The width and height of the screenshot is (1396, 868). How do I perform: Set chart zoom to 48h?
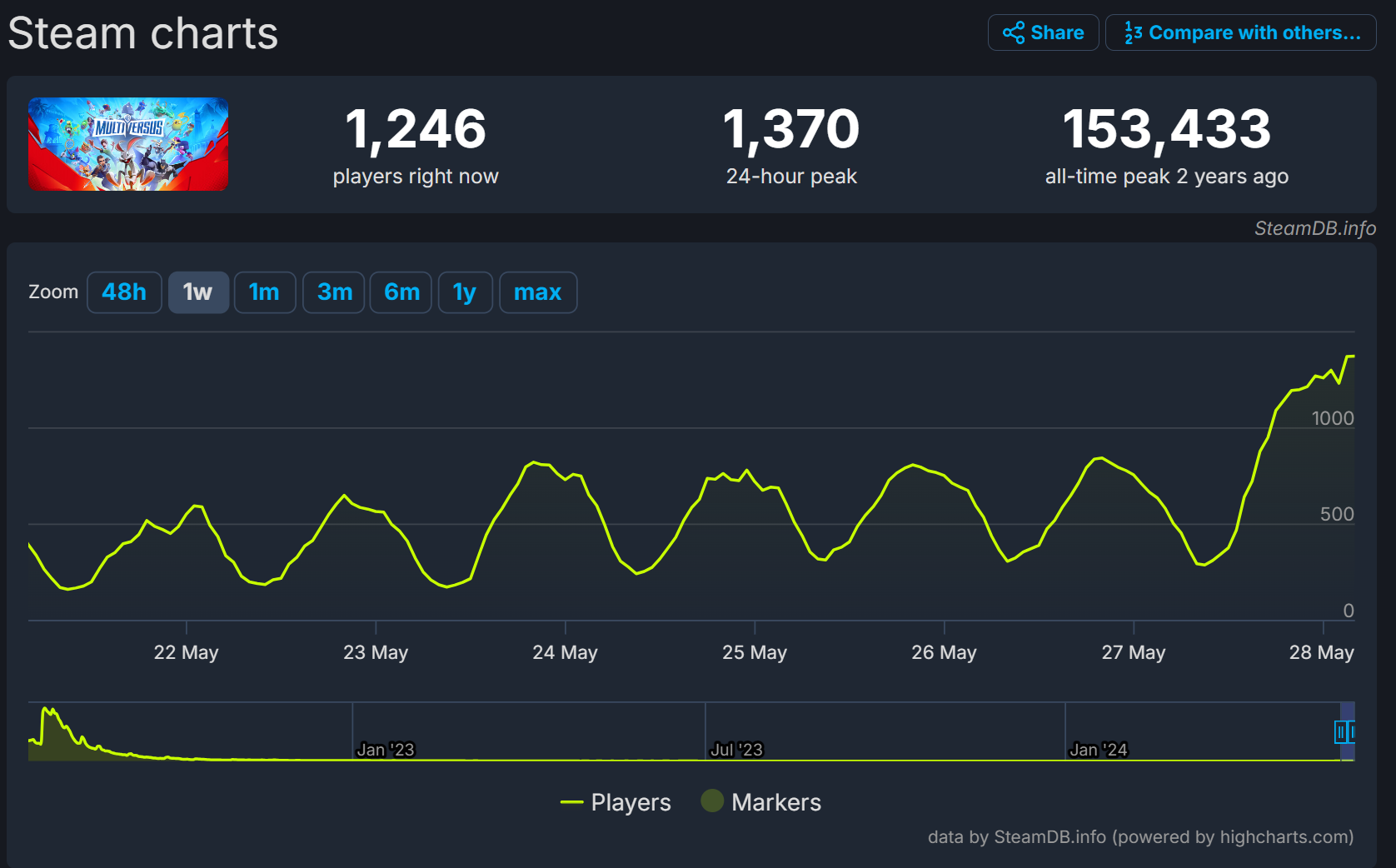click(x=124, y=292)
